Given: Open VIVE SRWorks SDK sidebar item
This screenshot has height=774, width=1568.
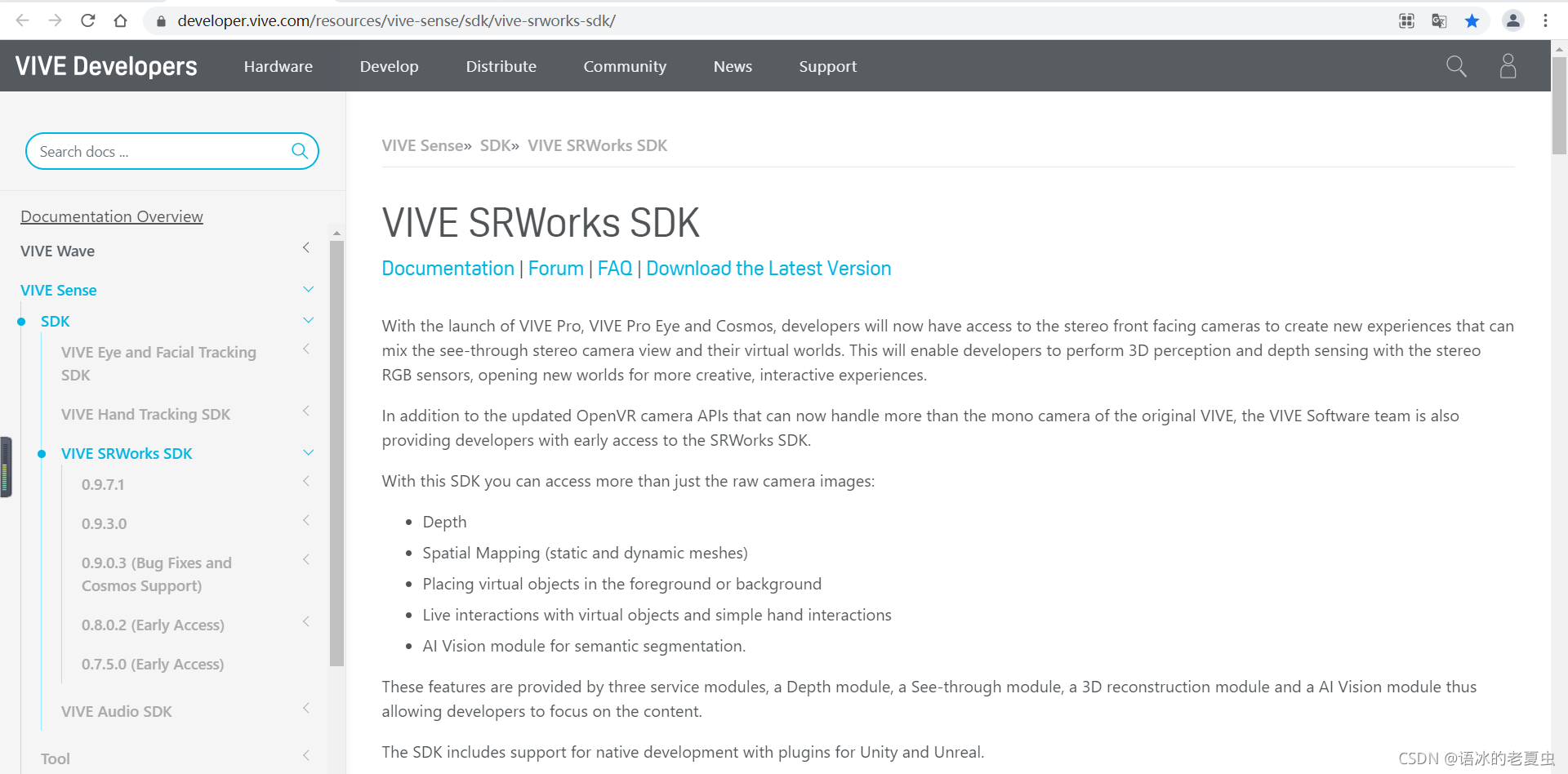Looking at the screenshot, I should point(127,453).
